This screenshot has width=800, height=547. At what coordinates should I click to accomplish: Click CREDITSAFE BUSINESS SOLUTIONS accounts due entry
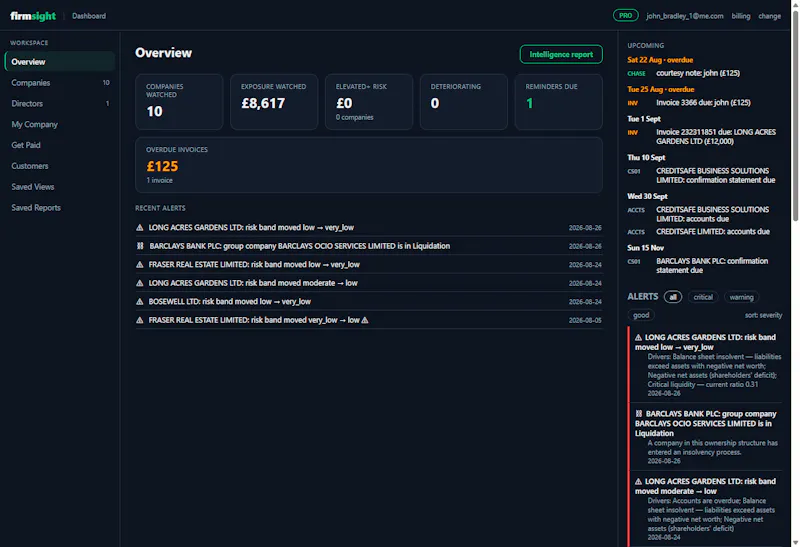[712, 214]
